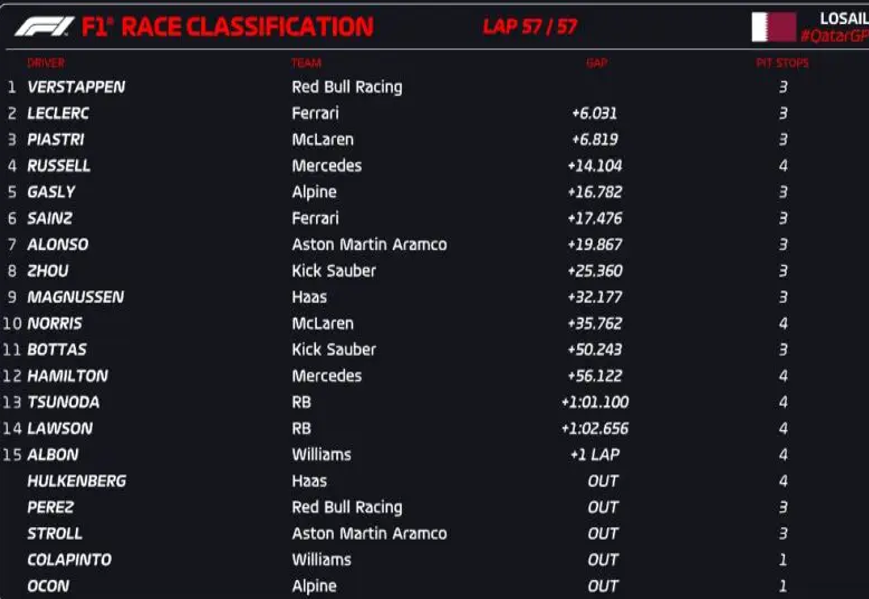
Task: Click the F1 logo icon
Action: coord(44,27)
